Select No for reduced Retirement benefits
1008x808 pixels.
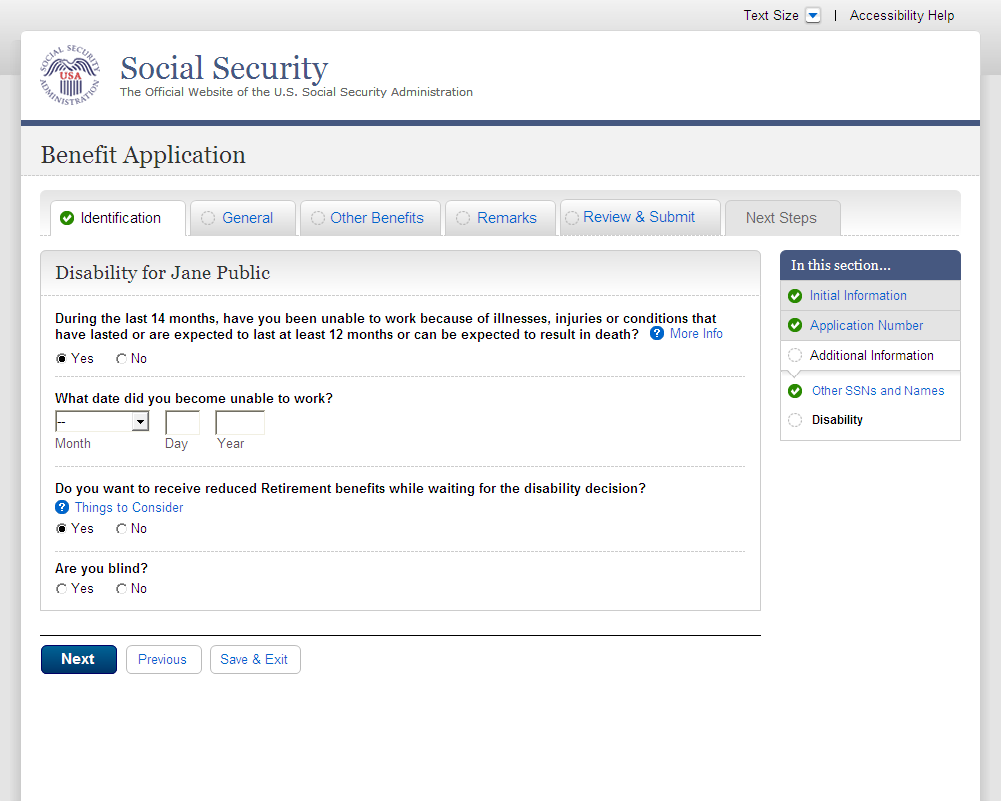[122, 529]
